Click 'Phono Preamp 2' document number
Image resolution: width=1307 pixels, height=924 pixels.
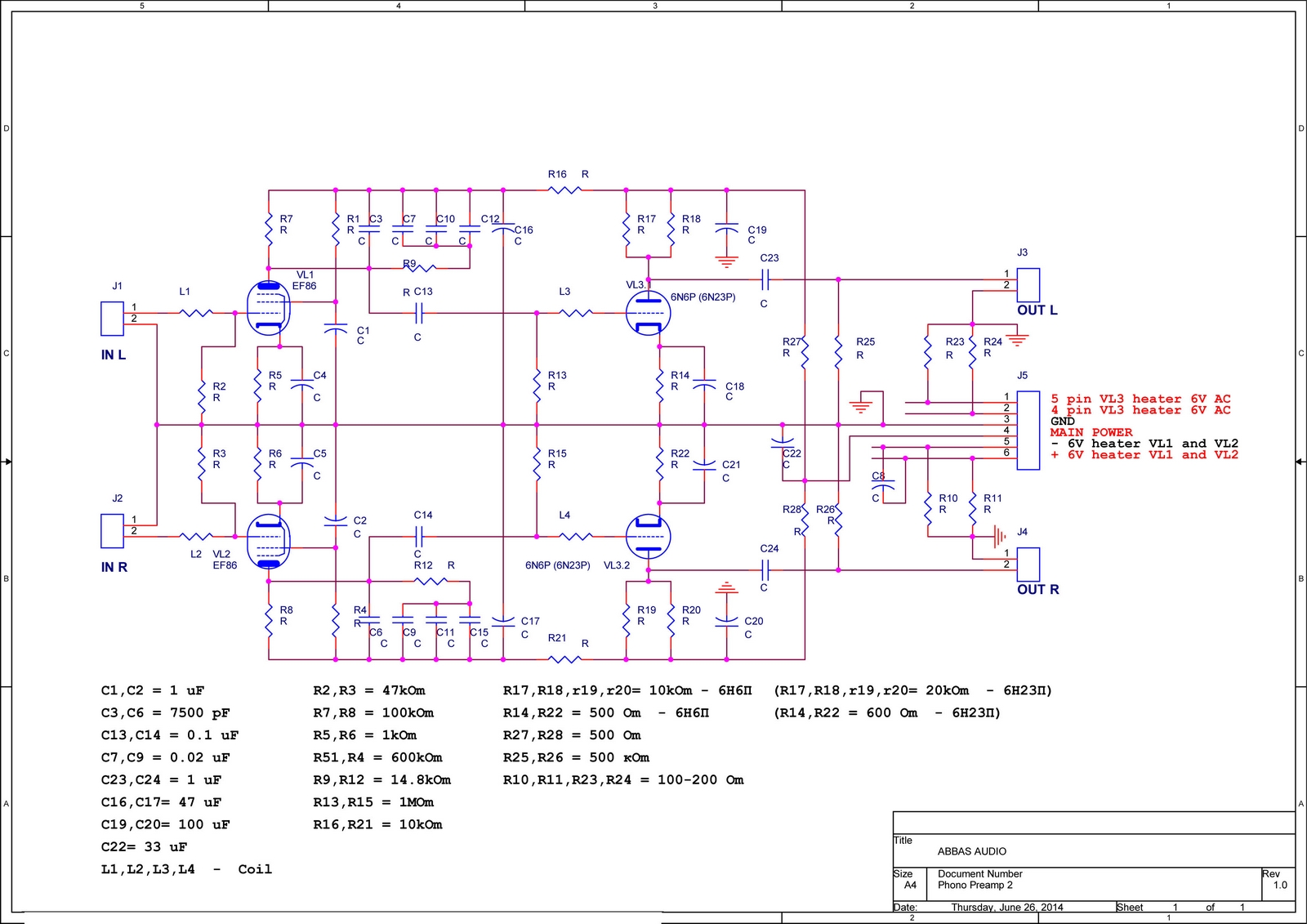(975, 885)
